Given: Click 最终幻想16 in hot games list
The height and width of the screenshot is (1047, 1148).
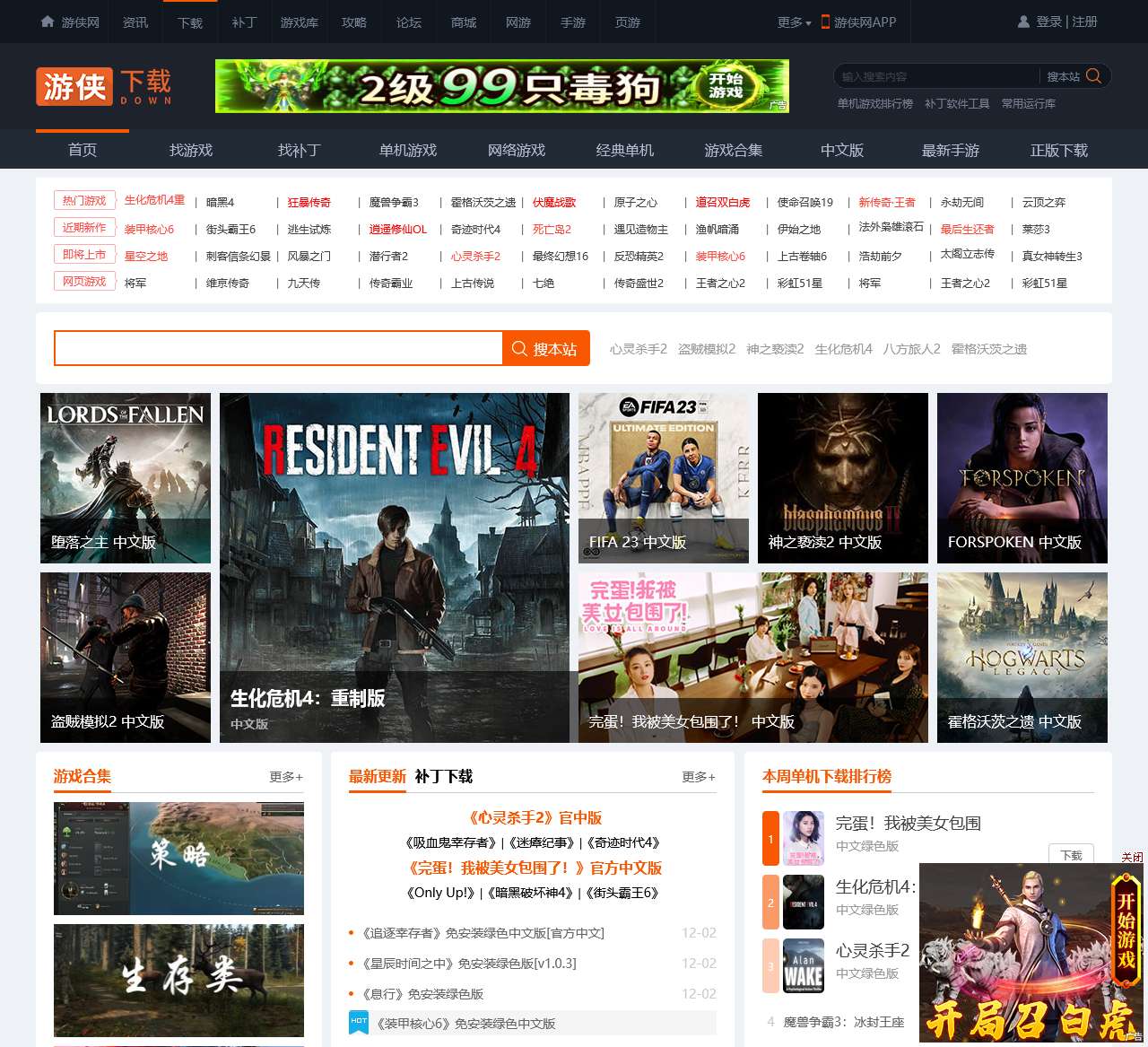Looking at the screenshot, I should click(x=561, y=257).
